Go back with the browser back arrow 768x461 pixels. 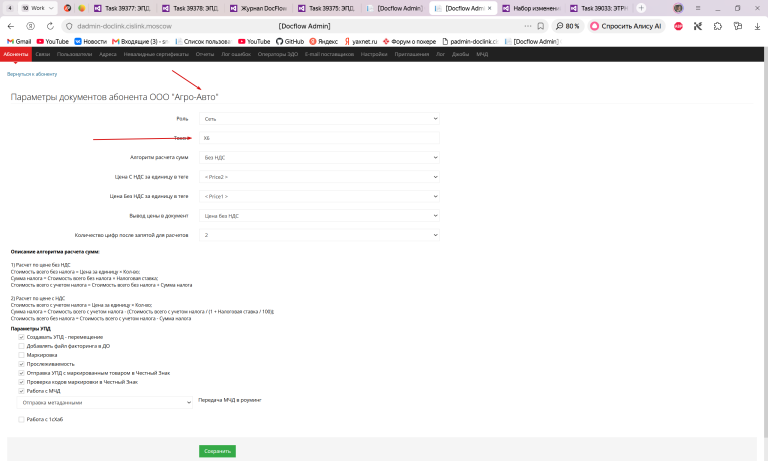(11, 26)
